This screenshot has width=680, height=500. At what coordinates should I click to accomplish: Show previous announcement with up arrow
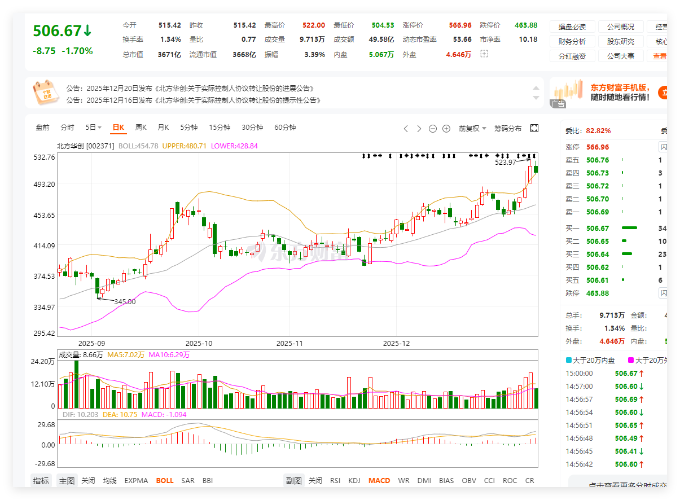(x=536, y=88)
